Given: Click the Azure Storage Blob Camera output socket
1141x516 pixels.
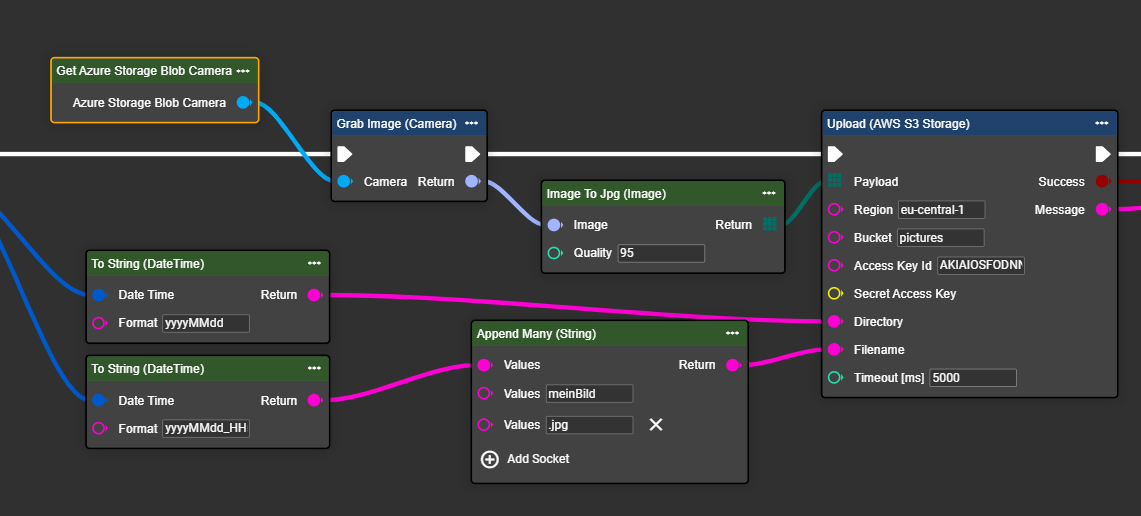Looking at the screenshot, I should pyautogui.click(x=243, y=102).
